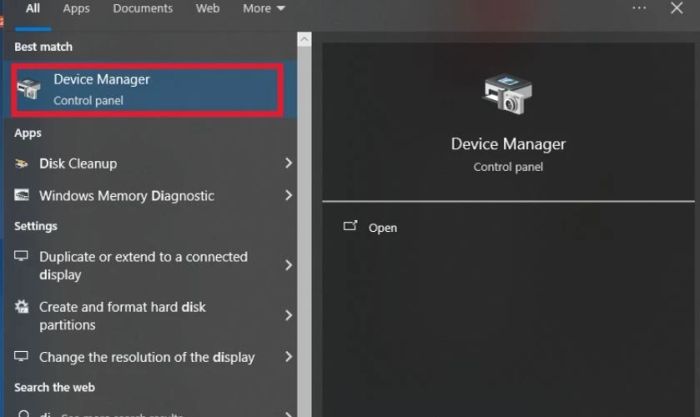Expand the Duplicate or extend display chevron
This screenshot has height=417, width=700.
288,265
